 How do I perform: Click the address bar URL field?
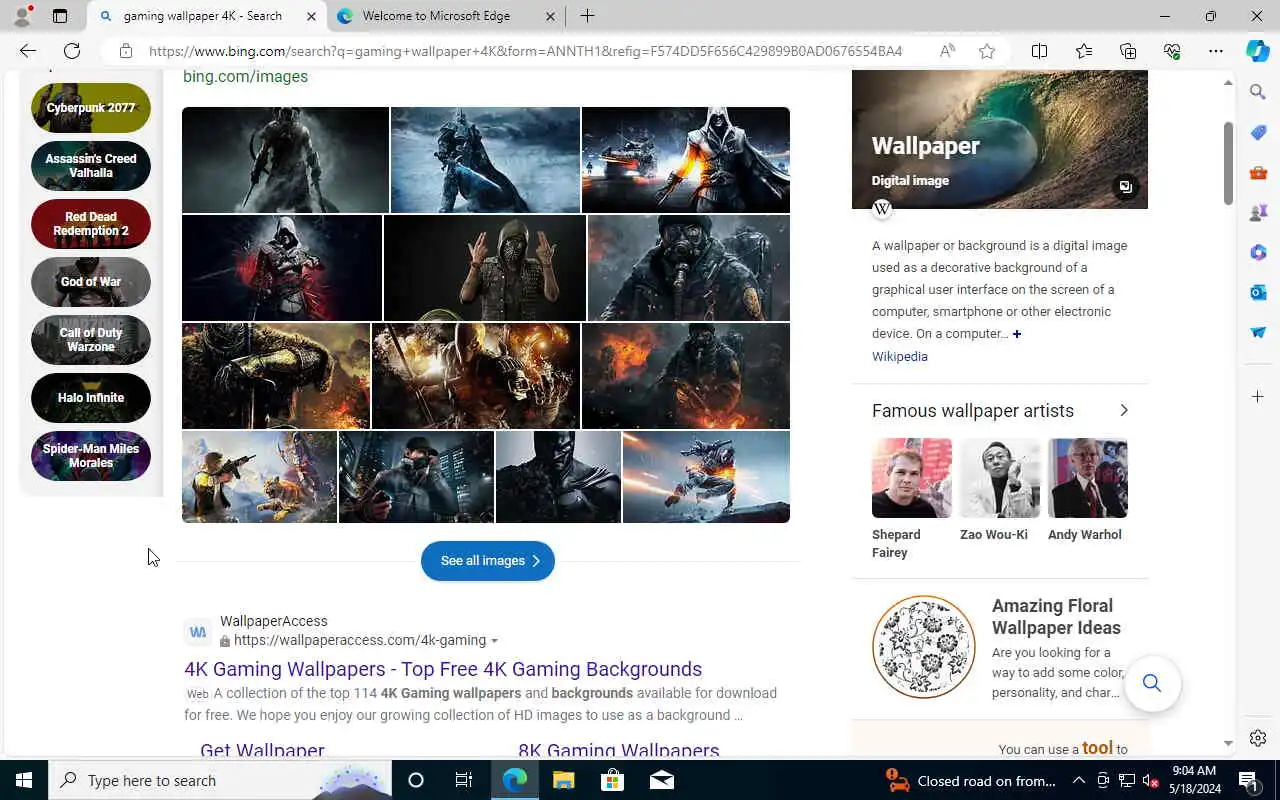525,51
